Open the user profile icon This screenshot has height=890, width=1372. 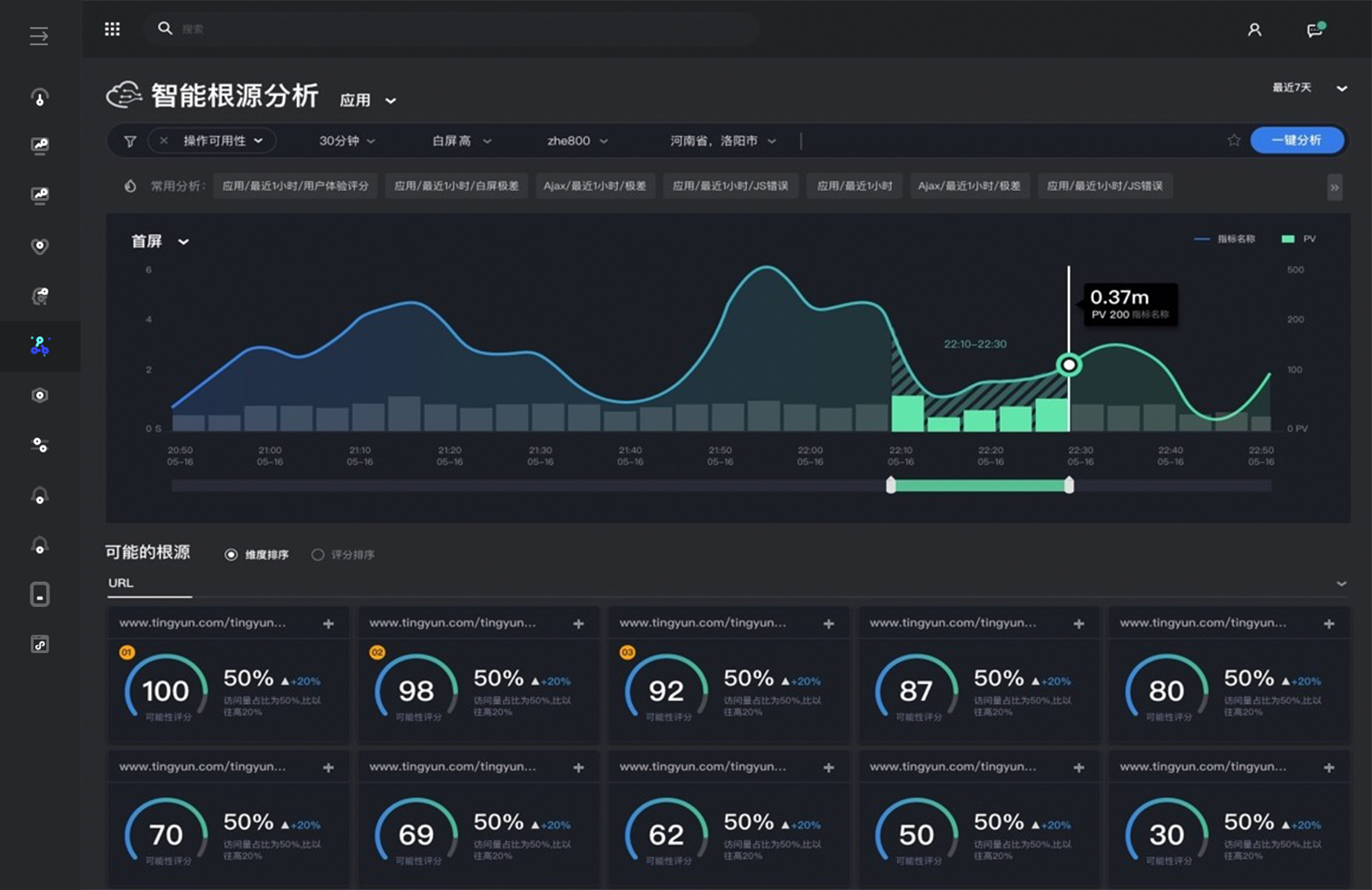pyautogui.click(x=1254, y=30)
